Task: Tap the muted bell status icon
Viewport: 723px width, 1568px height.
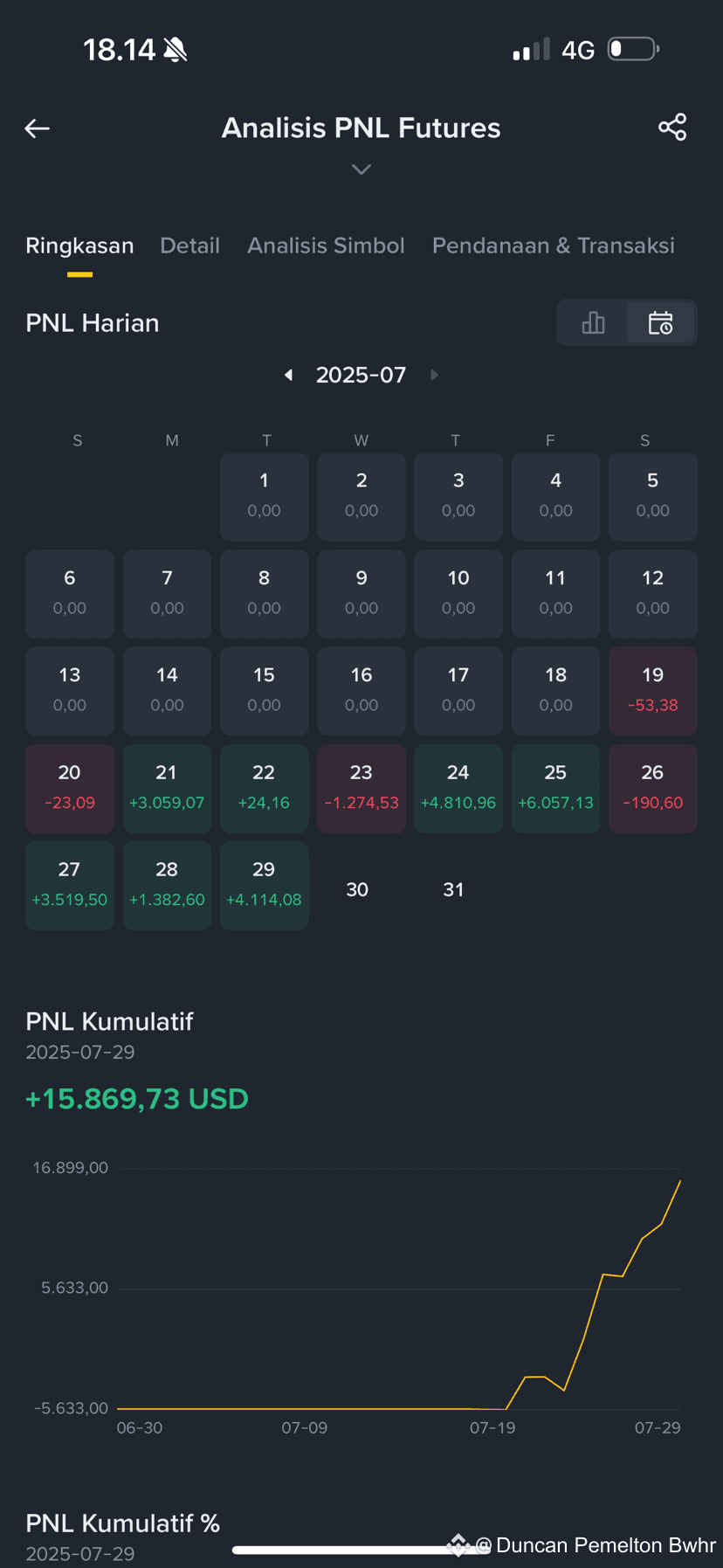Action: click(x=176, y=50)
